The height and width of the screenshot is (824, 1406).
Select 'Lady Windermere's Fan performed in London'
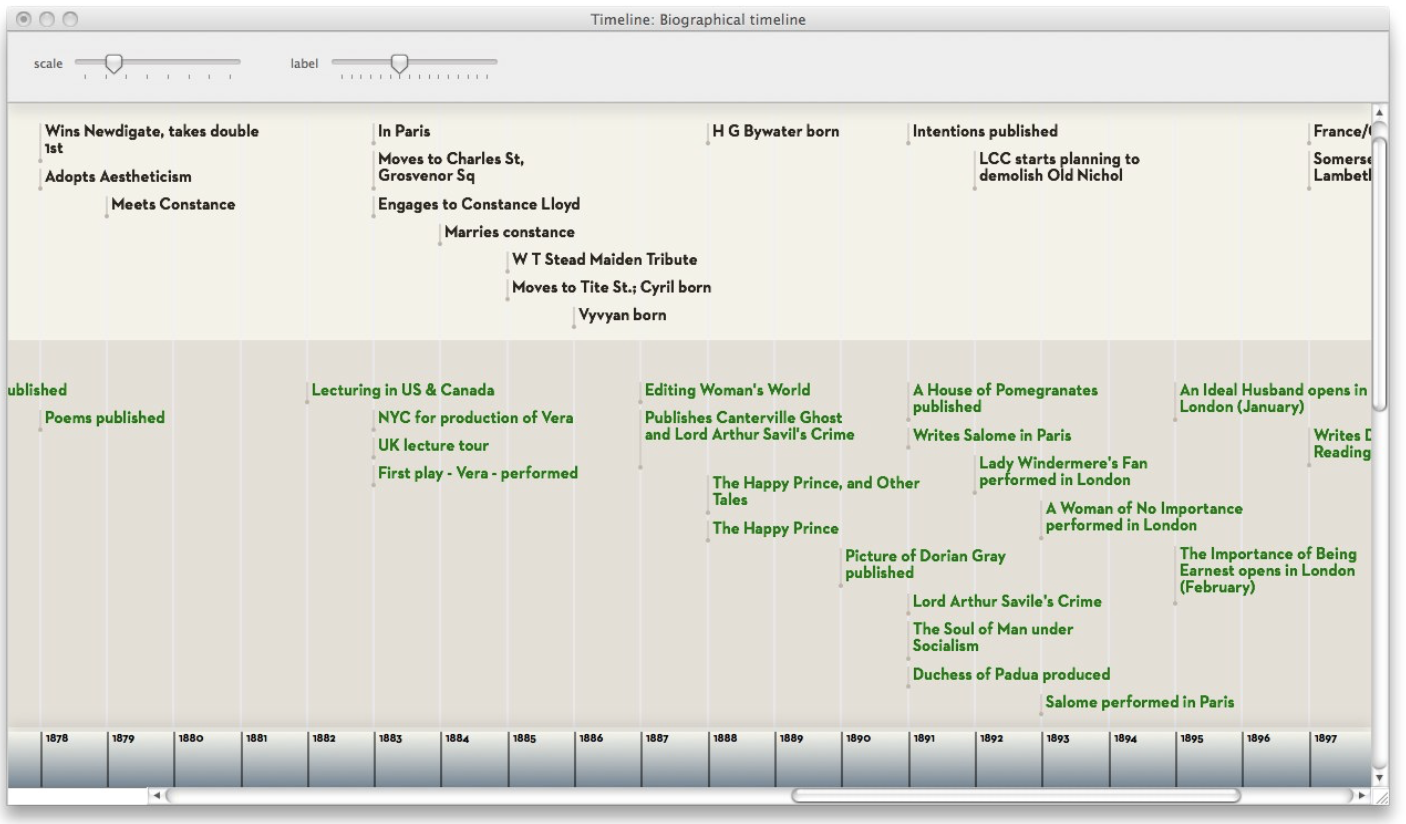(1063, 471)
